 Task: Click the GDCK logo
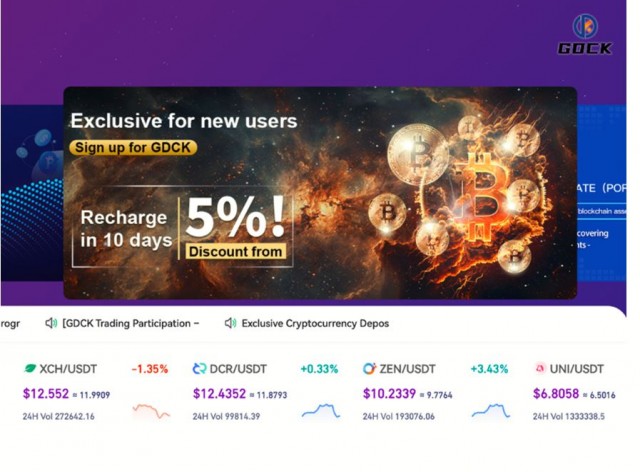[x=585, y=34]
